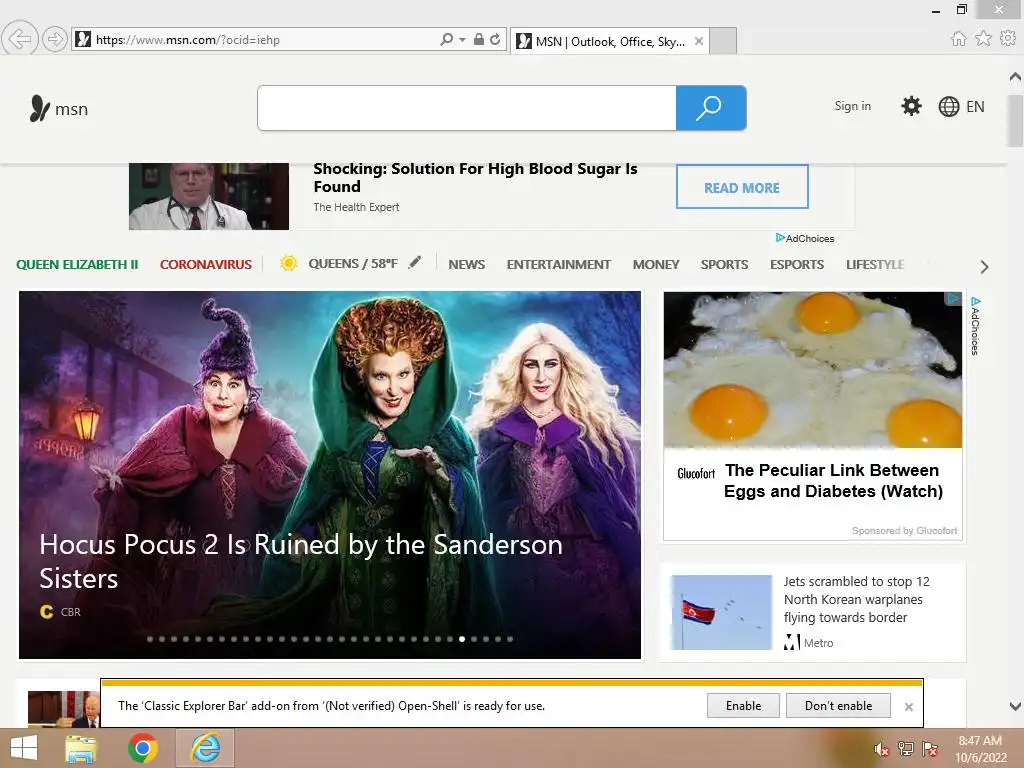Click the muted volume speaker tray icon
This screenshot has height=768, width=1024.
[881, 749]
